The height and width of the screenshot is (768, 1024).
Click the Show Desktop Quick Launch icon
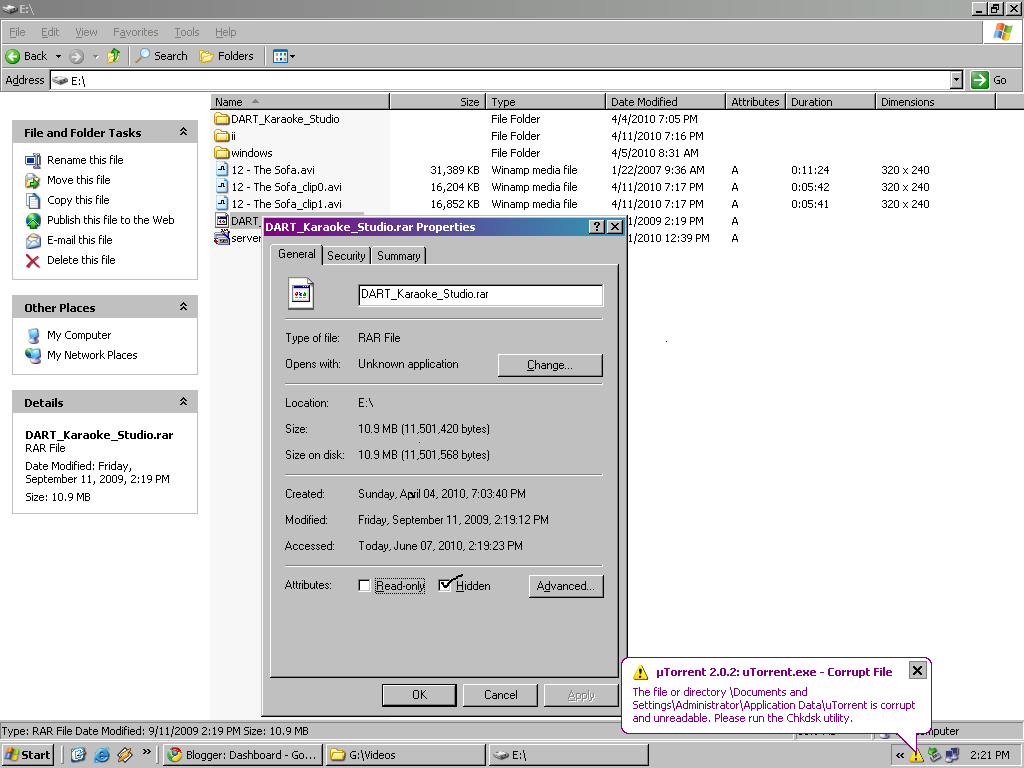click(78, 755)
